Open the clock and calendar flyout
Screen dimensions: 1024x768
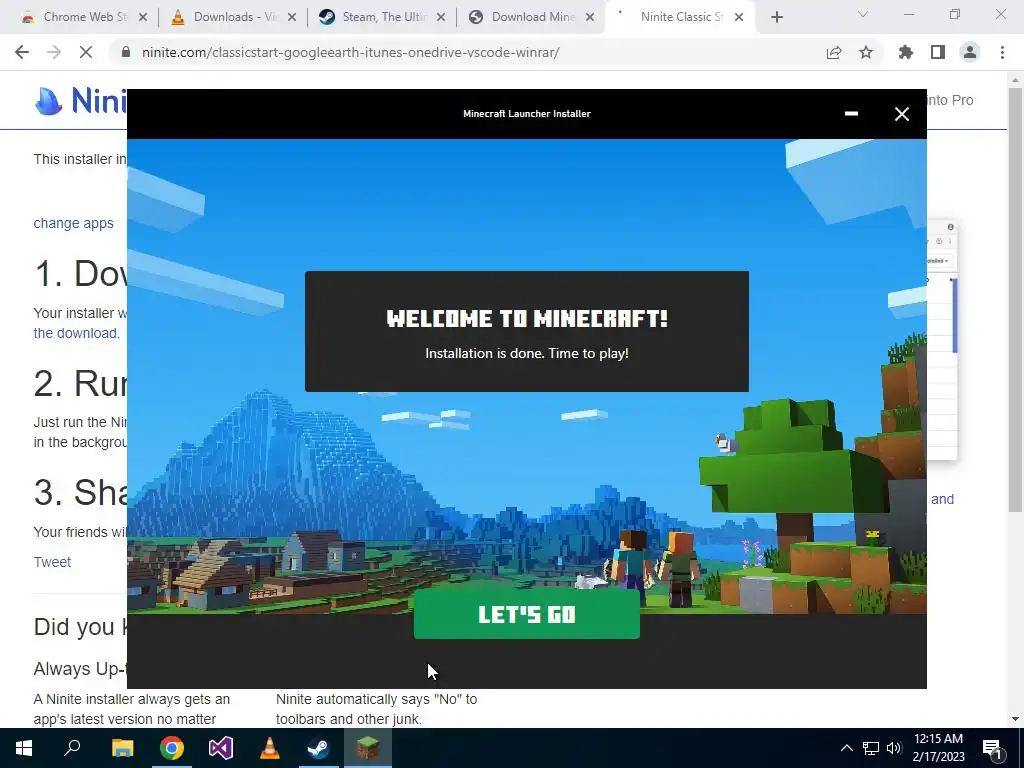[x=938, y=748]
